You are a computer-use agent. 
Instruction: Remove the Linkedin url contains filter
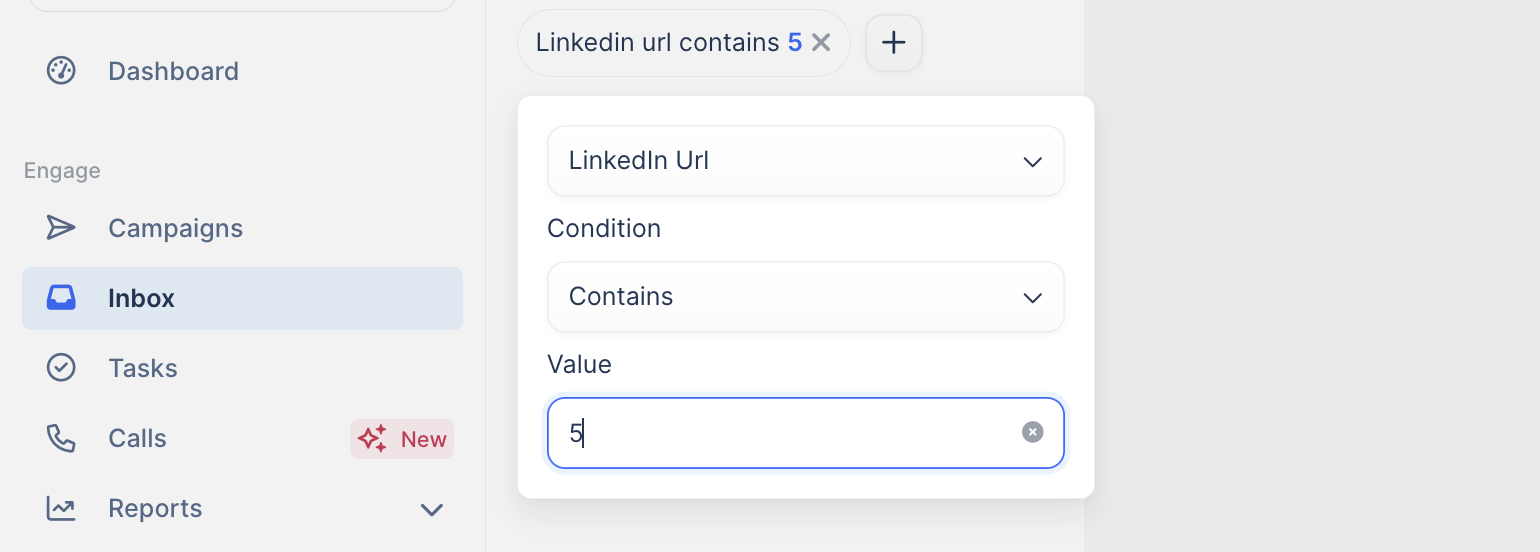point(821,42)
